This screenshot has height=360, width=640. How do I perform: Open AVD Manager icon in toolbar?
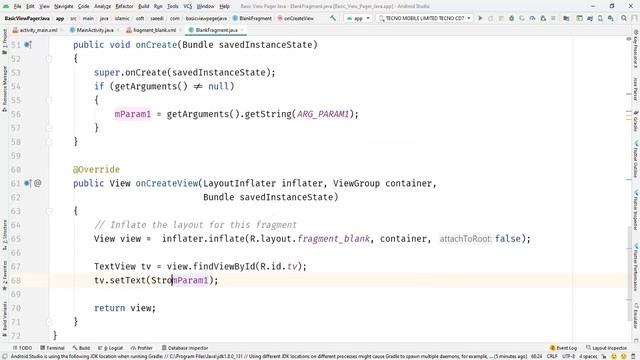pyautogui.click(x=600, y=18)
